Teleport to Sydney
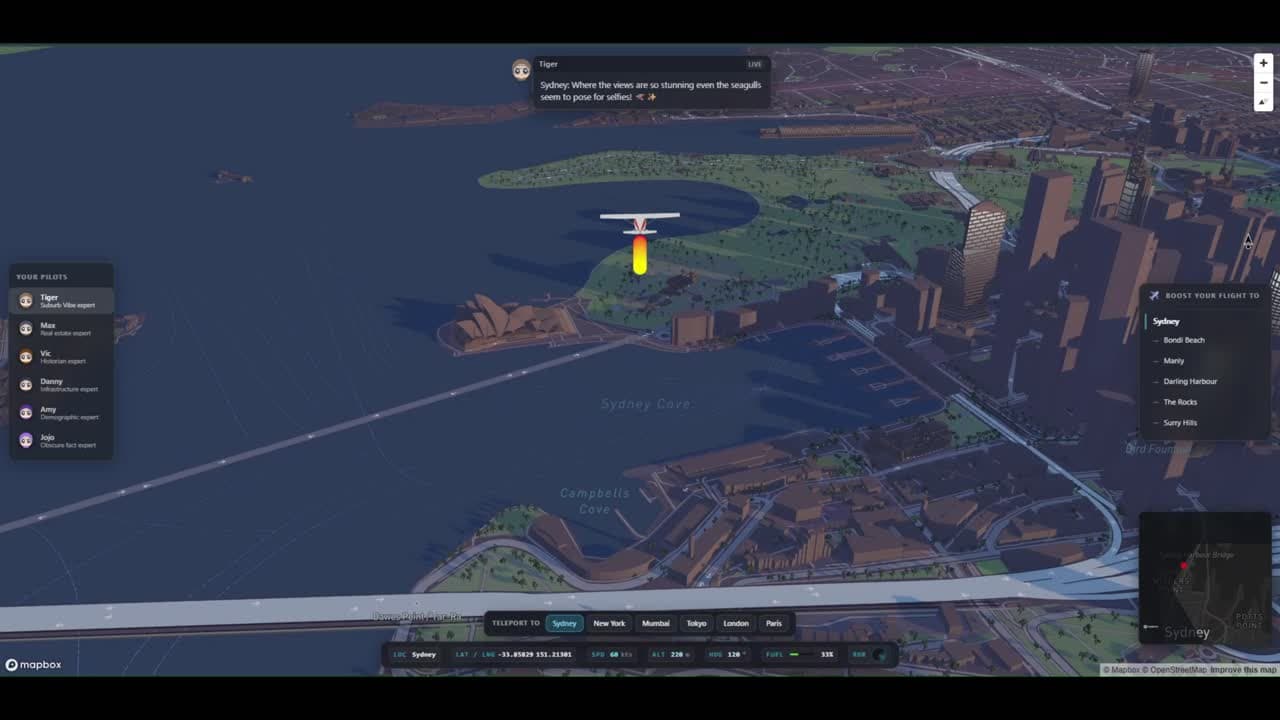Screen dimensions: 1280x720 564,623
